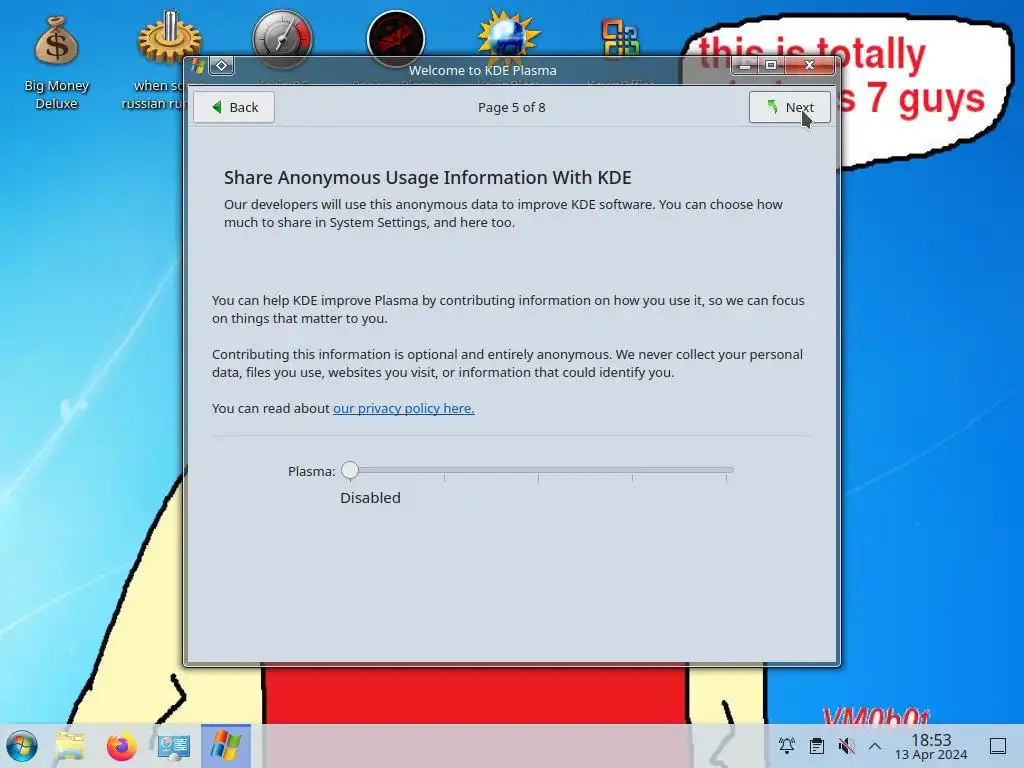
Task: Open the gear desktop icon labeled 'when so'
Action: [168, 38]
